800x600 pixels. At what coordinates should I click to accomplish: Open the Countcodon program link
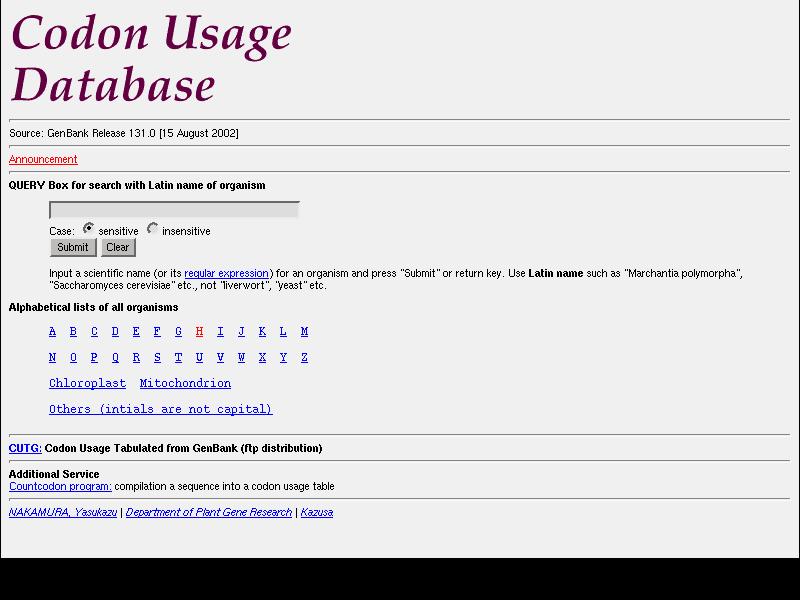tap(60, 487)
